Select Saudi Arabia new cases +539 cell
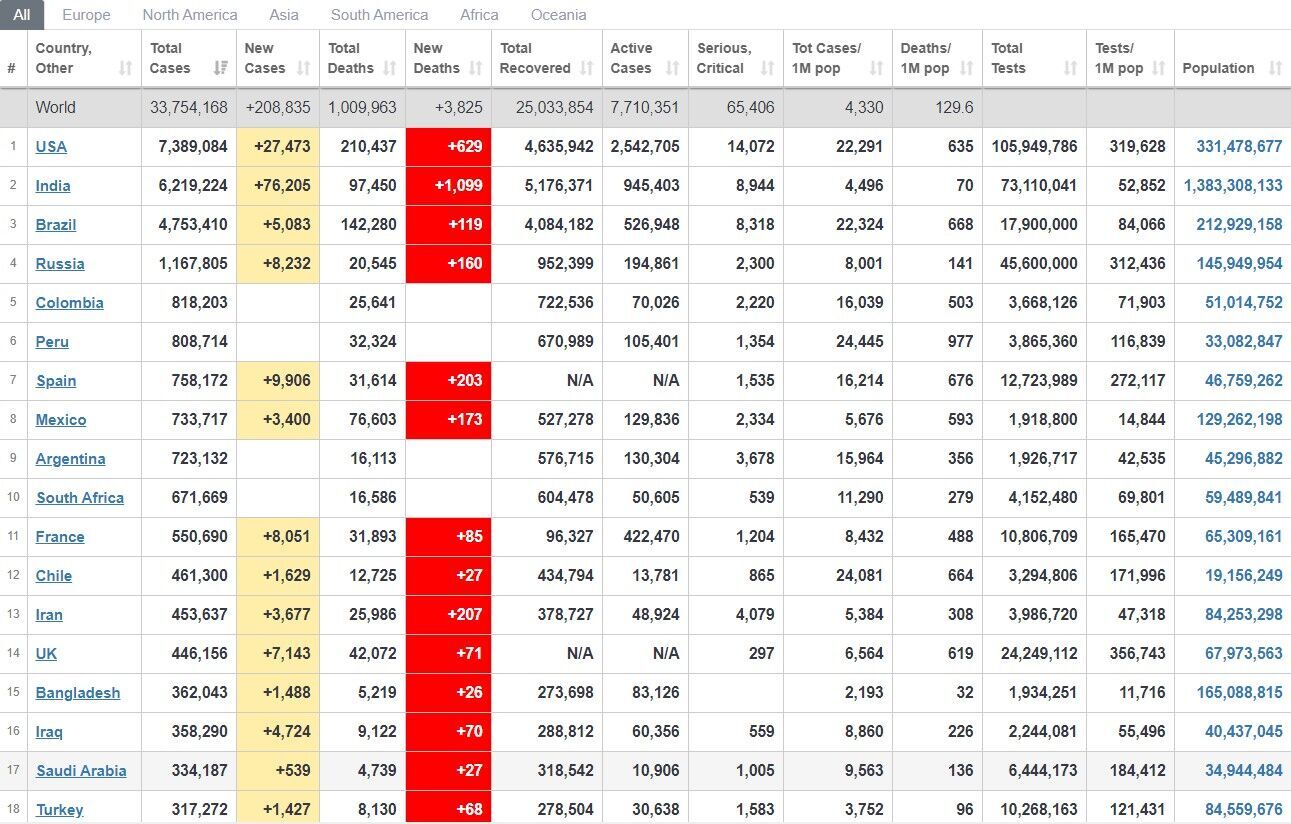This screenshot has height=824, width=1291. pos(278,770)
